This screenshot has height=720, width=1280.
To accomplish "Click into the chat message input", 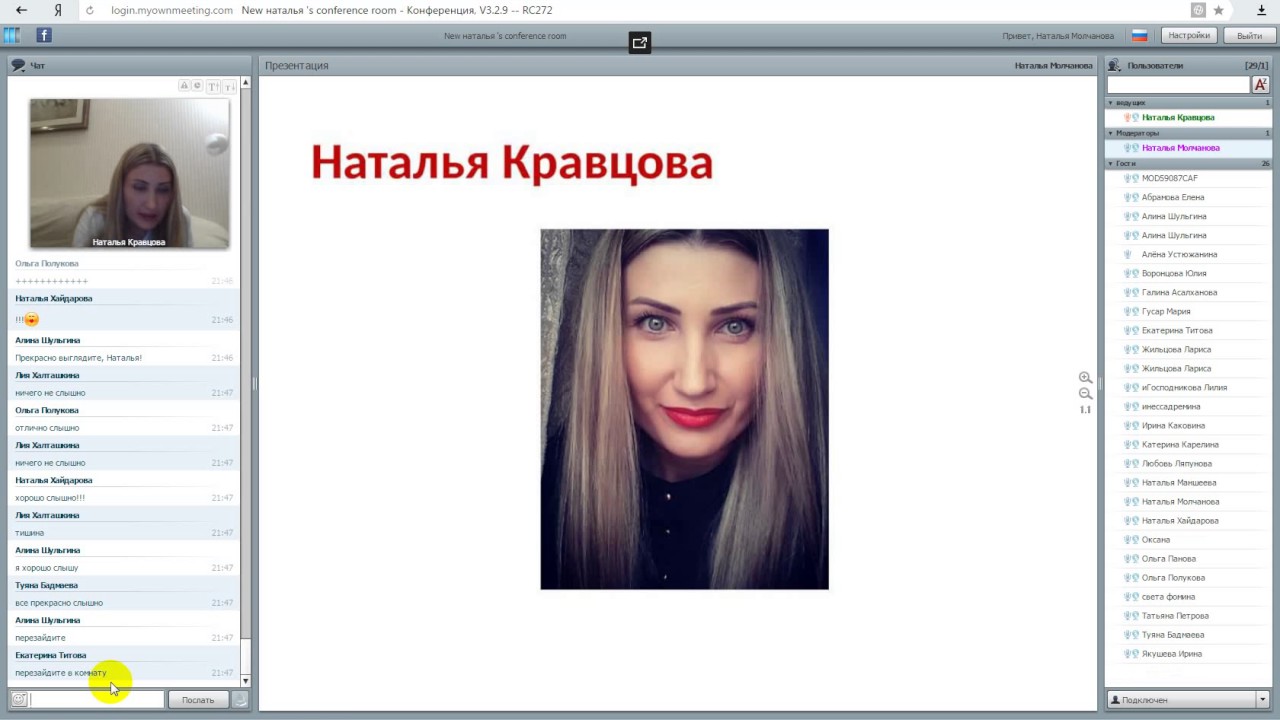I will tap(97, 700).
